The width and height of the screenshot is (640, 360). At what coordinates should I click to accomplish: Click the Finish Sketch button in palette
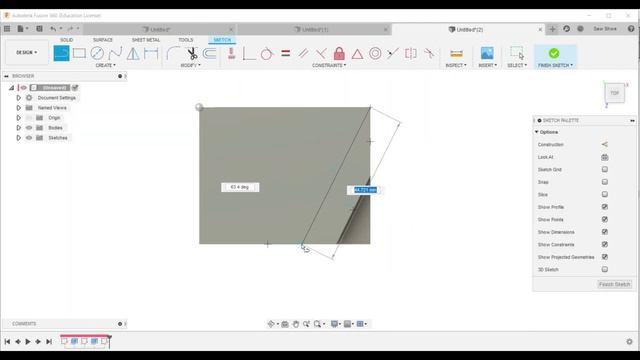(x=615, y=284)
